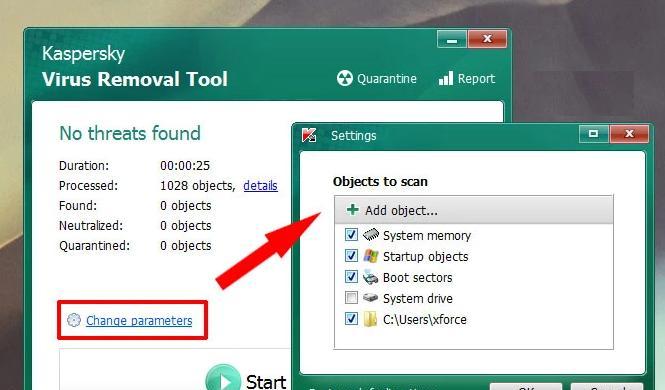
Task: Click the No threats found heading
Action: [130, 133]
